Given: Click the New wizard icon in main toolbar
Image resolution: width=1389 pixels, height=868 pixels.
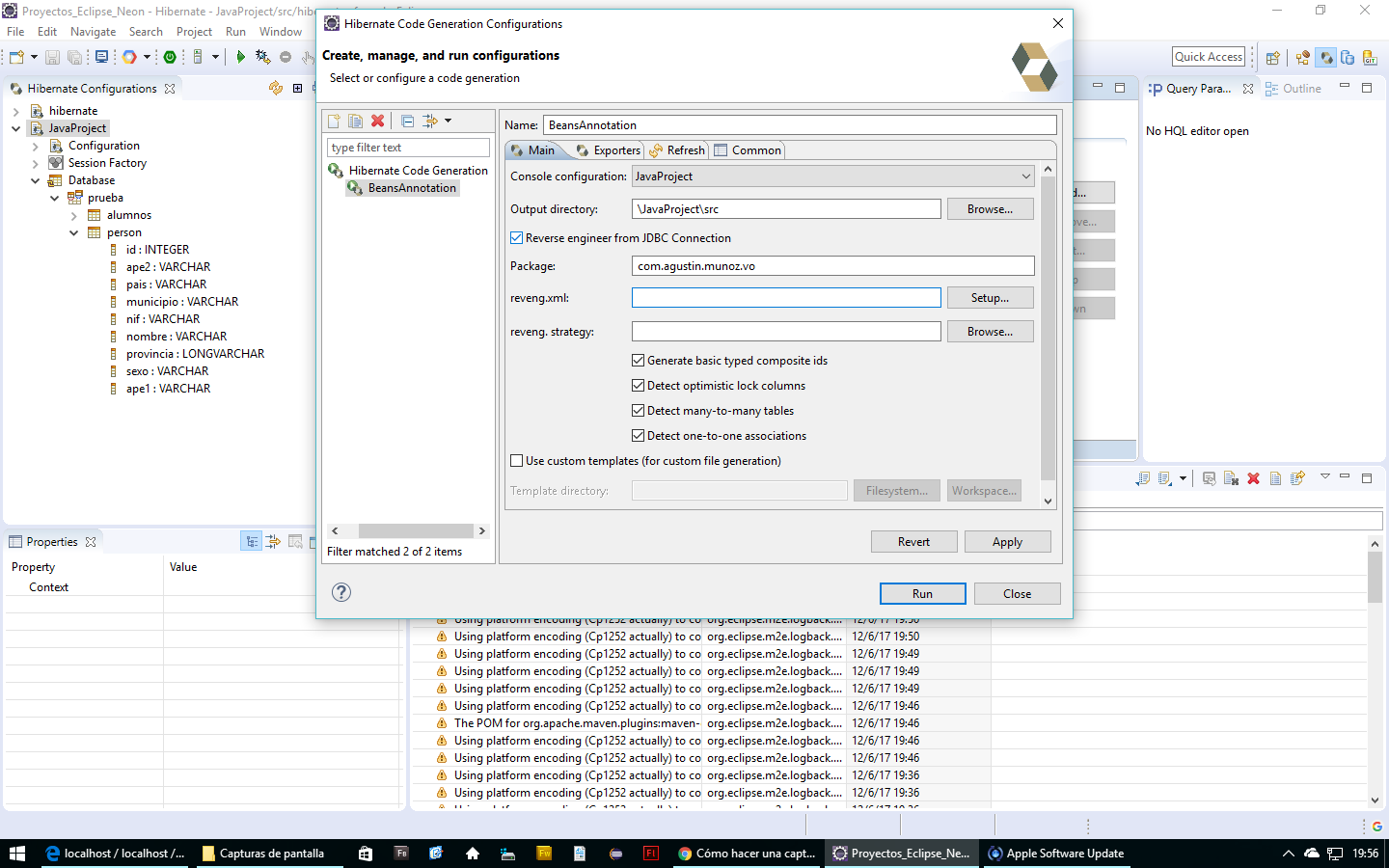Looking at the screenshot, I should point(16,57).
